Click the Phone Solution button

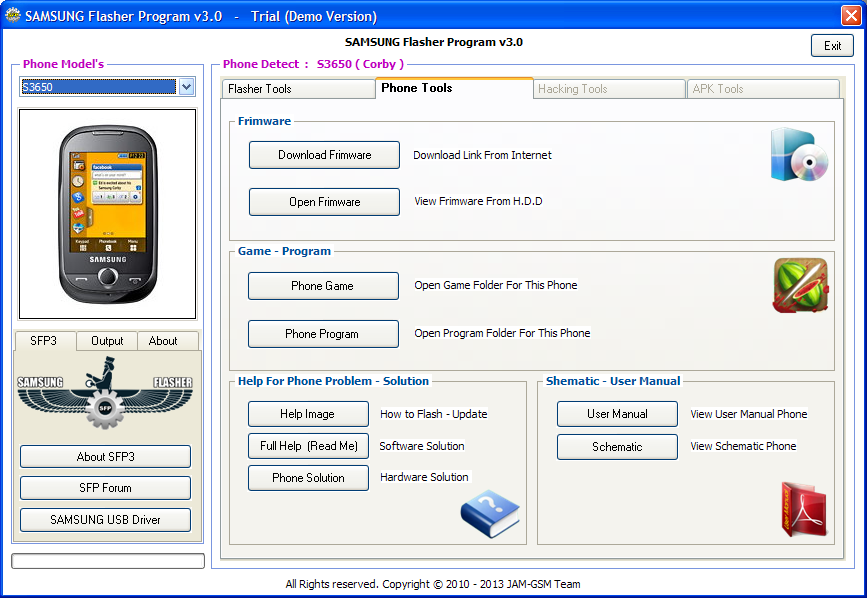click(x=308, y=478)
